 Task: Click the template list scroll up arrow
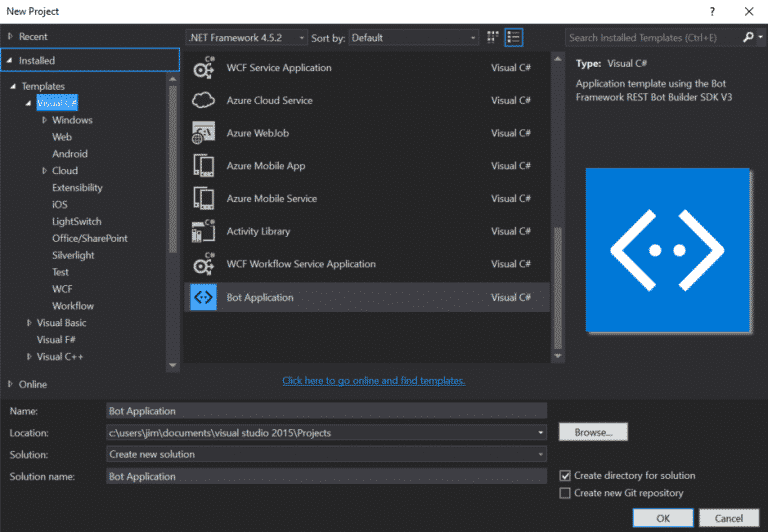click(x=558, y=59)
